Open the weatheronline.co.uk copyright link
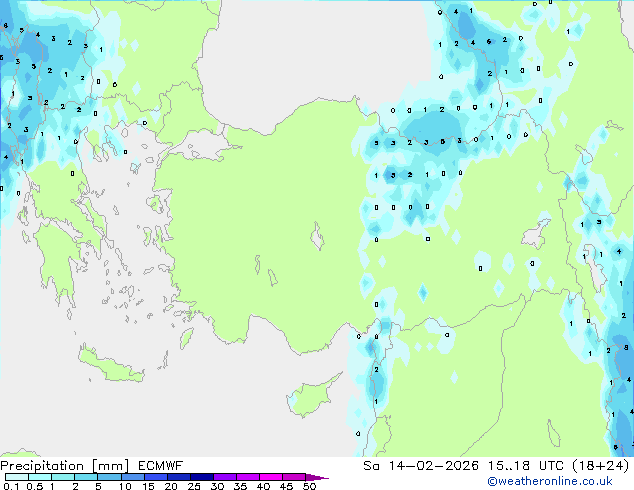Screen dimensions: 634x490 (550, 481)
